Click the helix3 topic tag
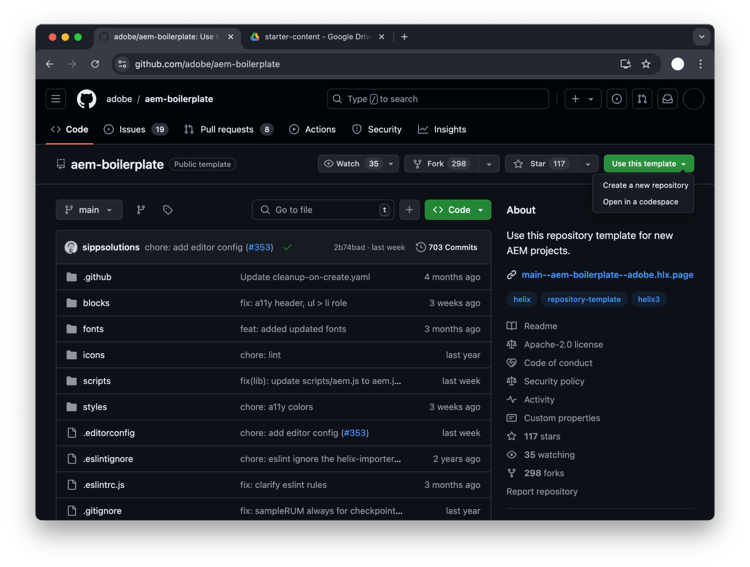The image size is (750, 567). coord(649,300)
